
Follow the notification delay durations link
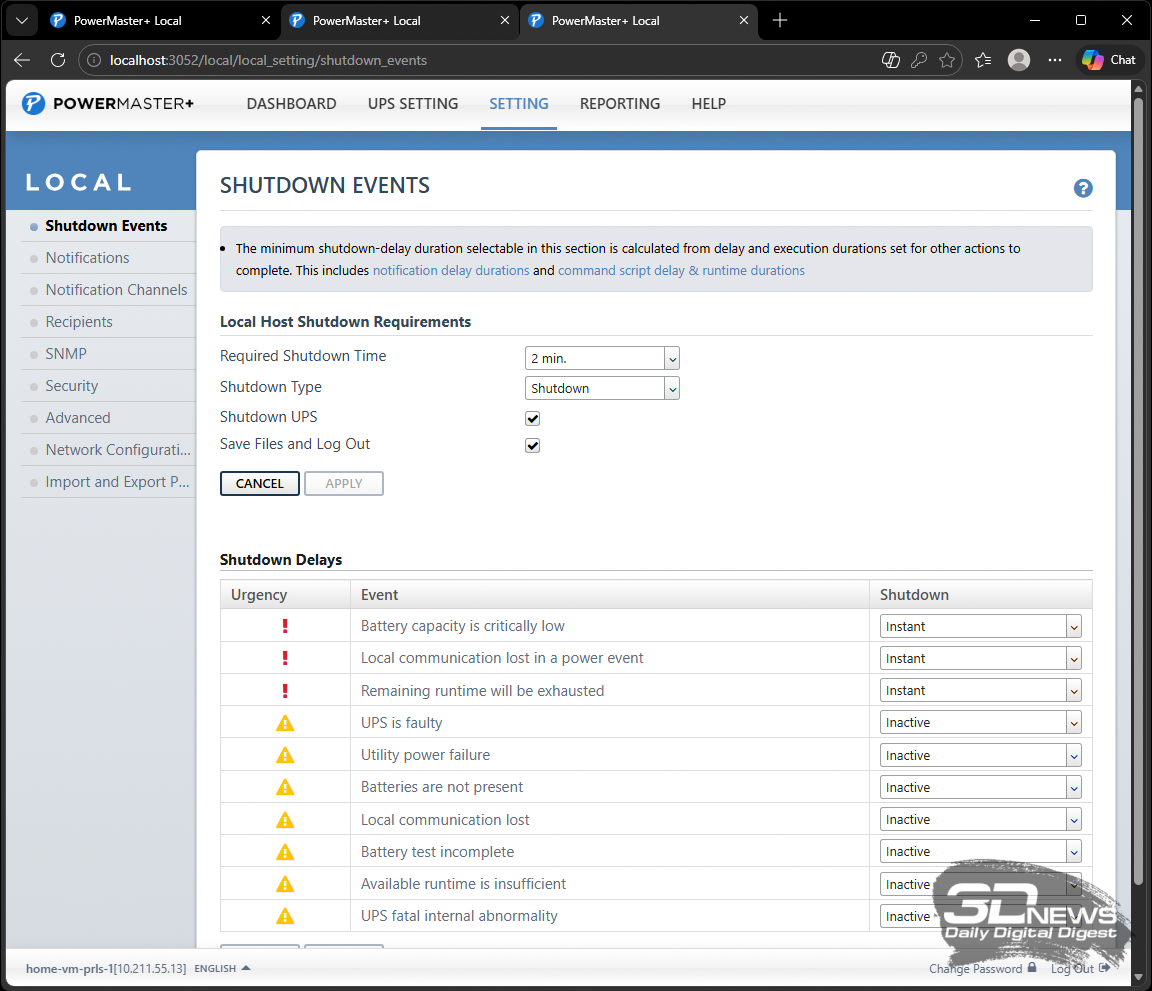[451, 271]
